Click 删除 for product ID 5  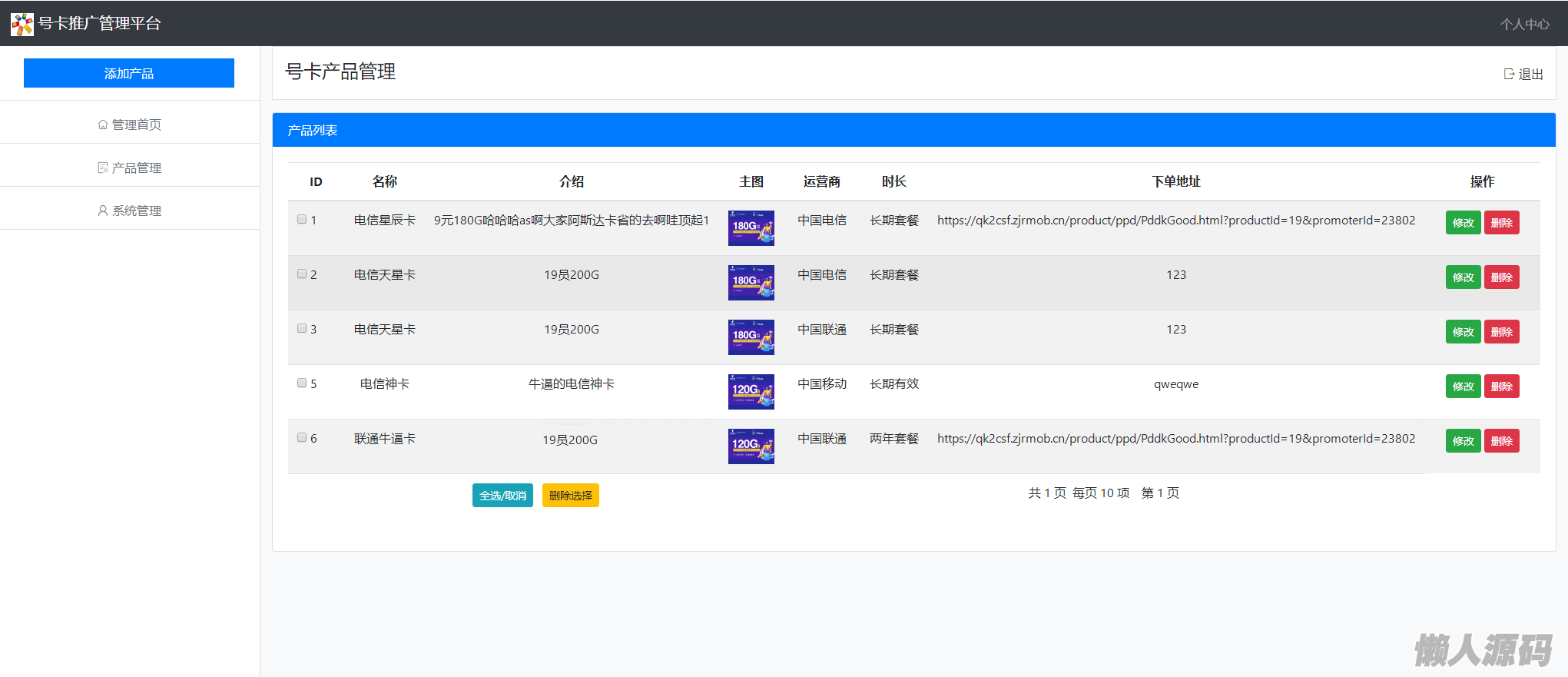pyautogui.click(x=1501, y=387)
